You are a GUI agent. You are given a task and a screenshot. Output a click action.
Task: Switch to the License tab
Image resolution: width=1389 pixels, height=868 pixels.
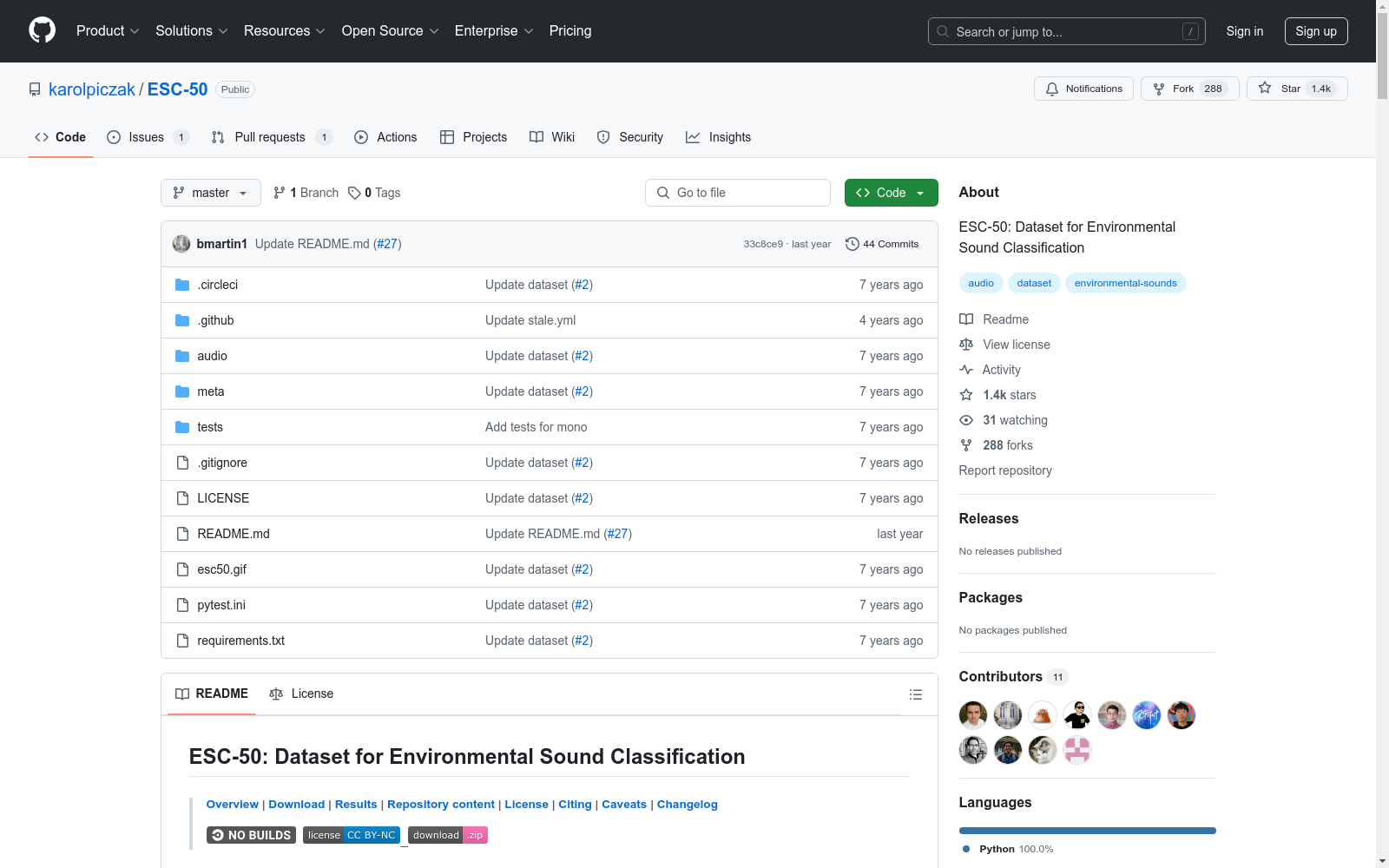(301, 694)
